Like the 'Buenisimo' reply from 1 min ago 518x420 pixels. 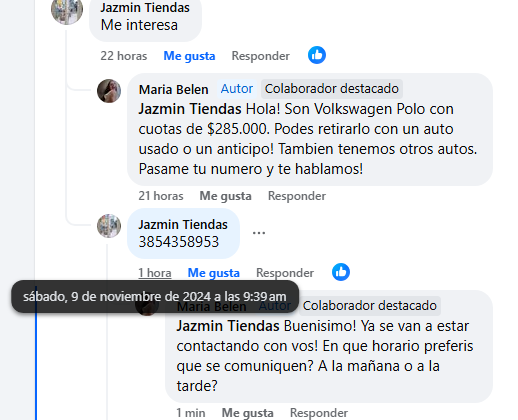tap(248, 413)
